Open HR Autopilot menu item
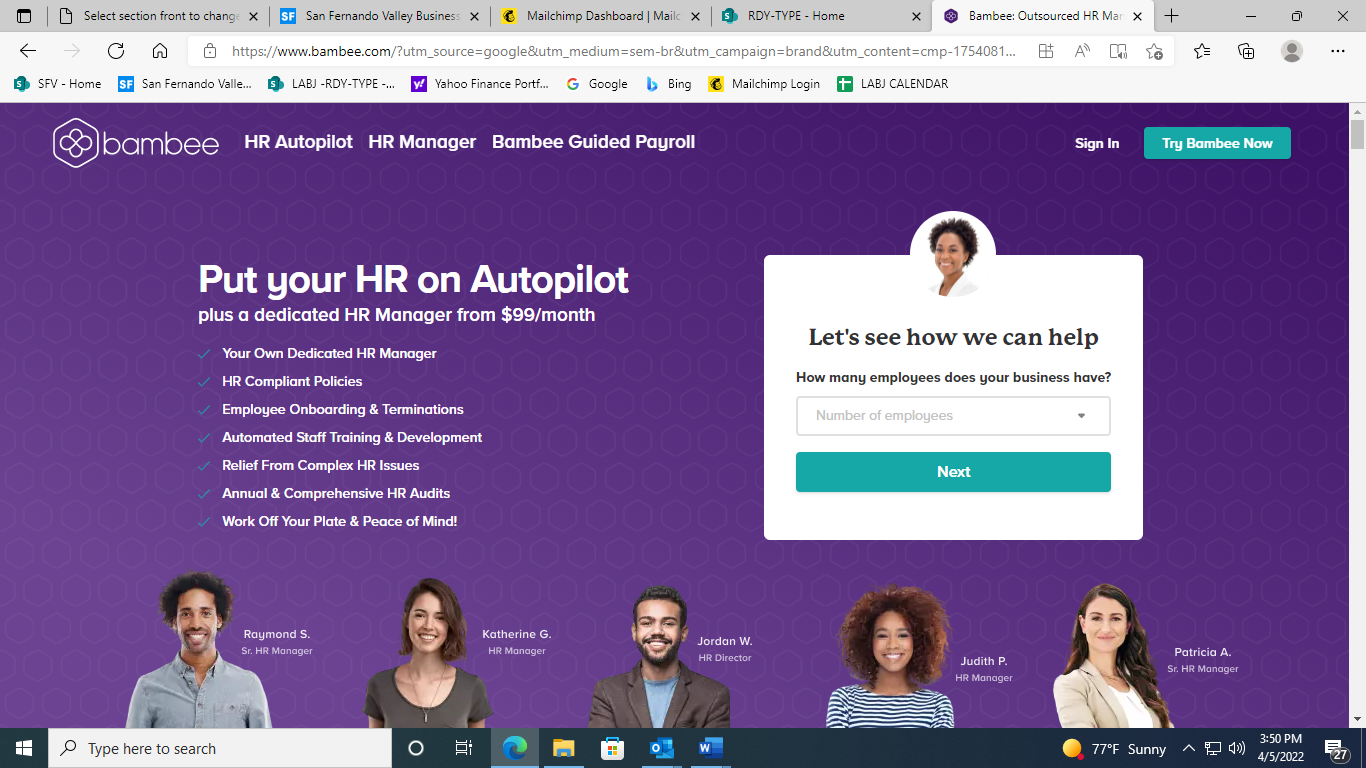 [298, 142]
